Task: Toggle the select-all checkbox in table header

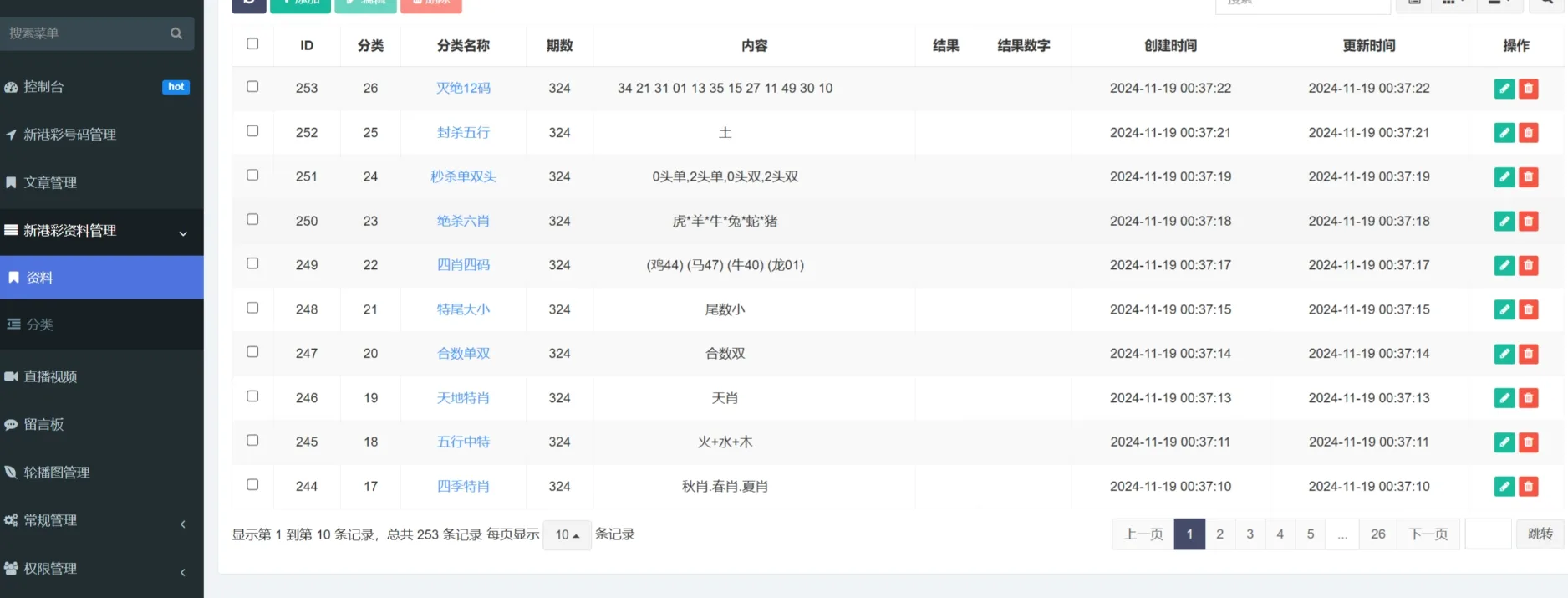Action: tap(252, 43)
